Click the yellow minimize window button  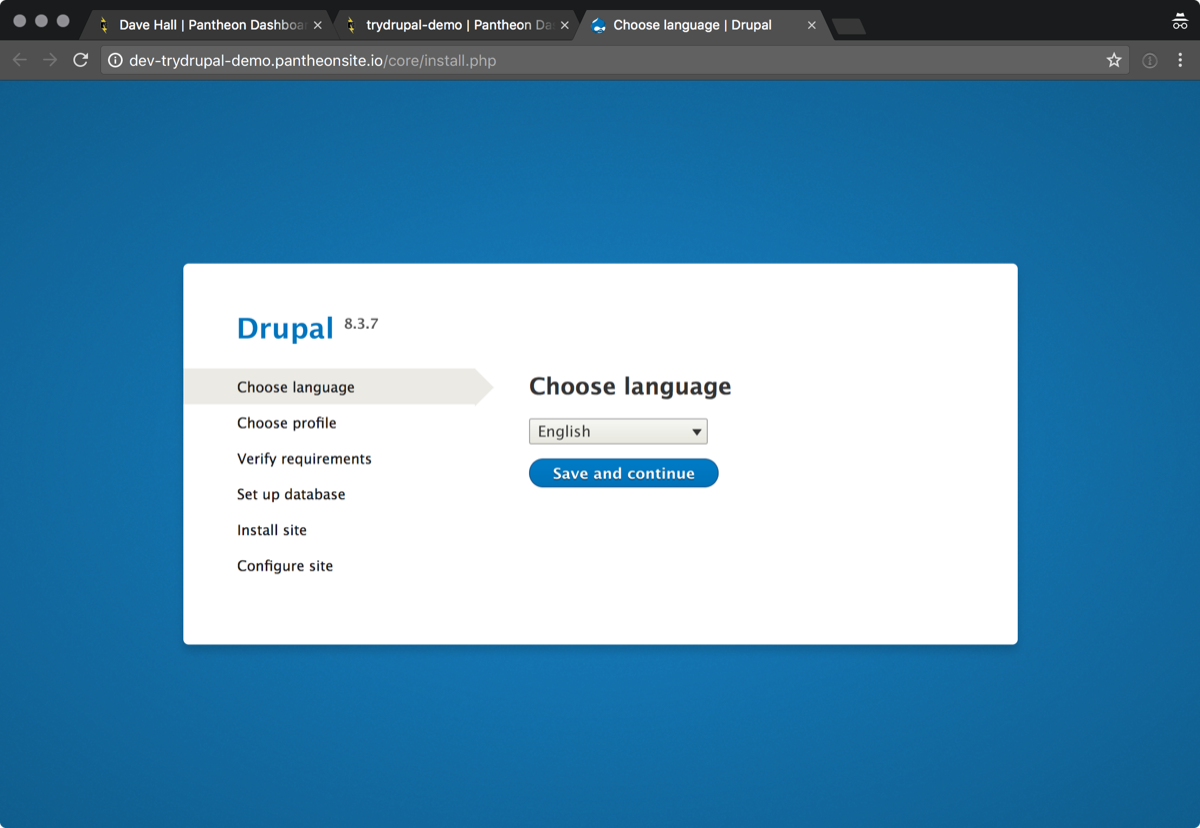[42, 21]
